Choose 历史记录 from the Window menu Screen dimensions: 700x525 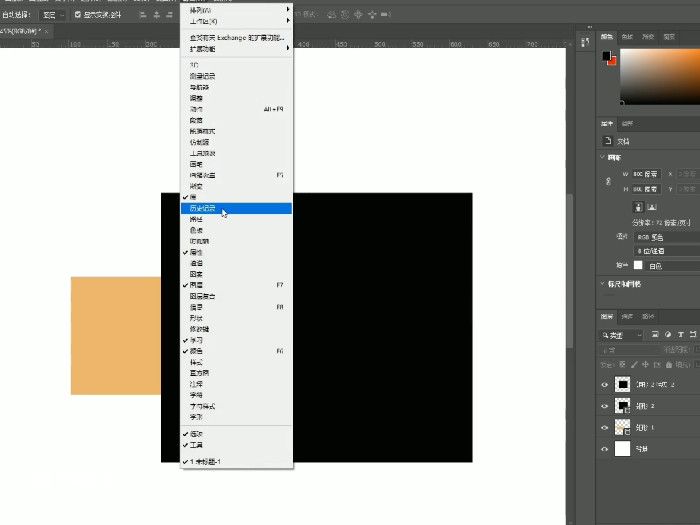coord(204,208)
